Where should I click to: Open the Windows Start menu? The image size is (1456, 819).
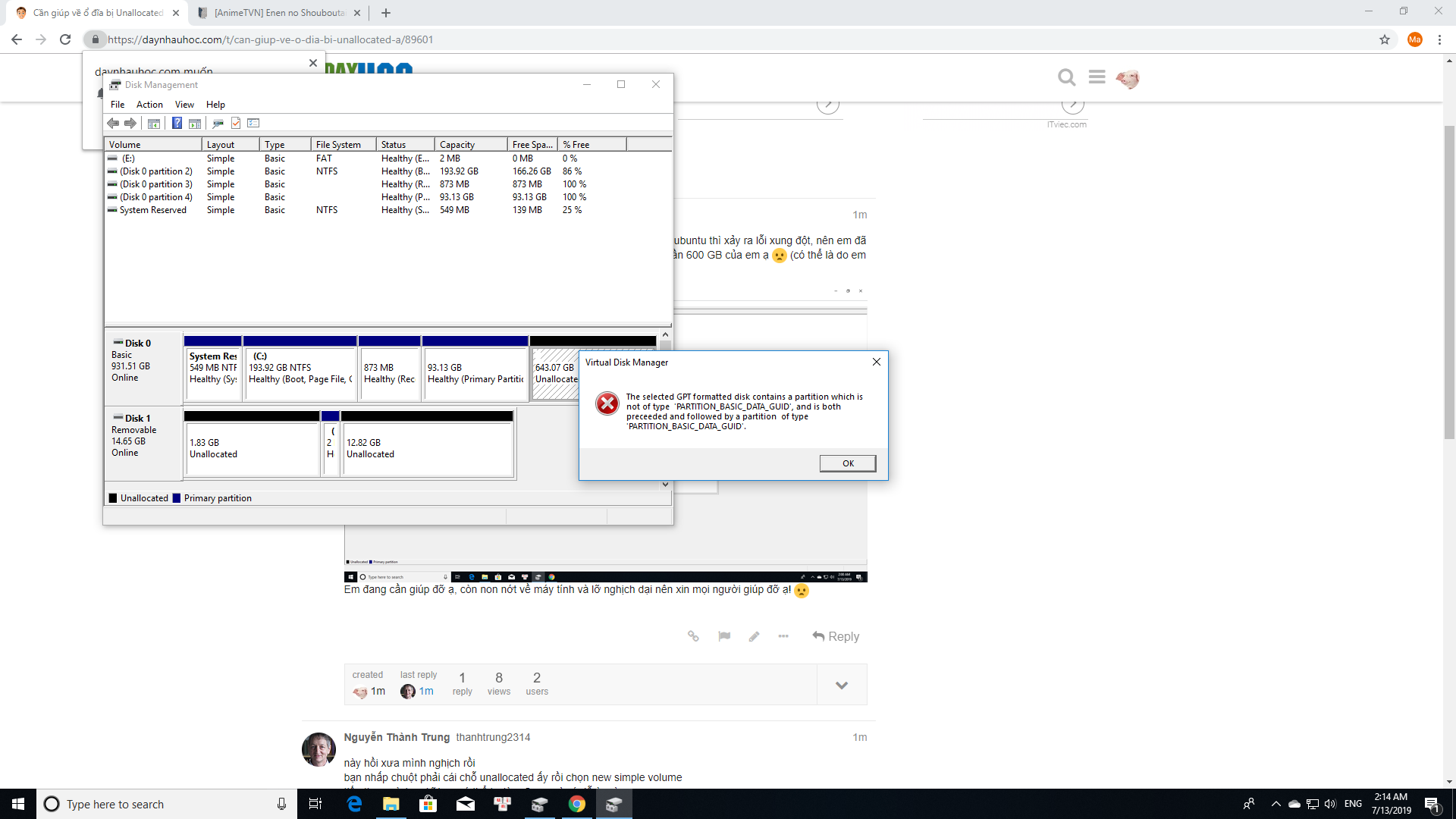pos(18,804)
